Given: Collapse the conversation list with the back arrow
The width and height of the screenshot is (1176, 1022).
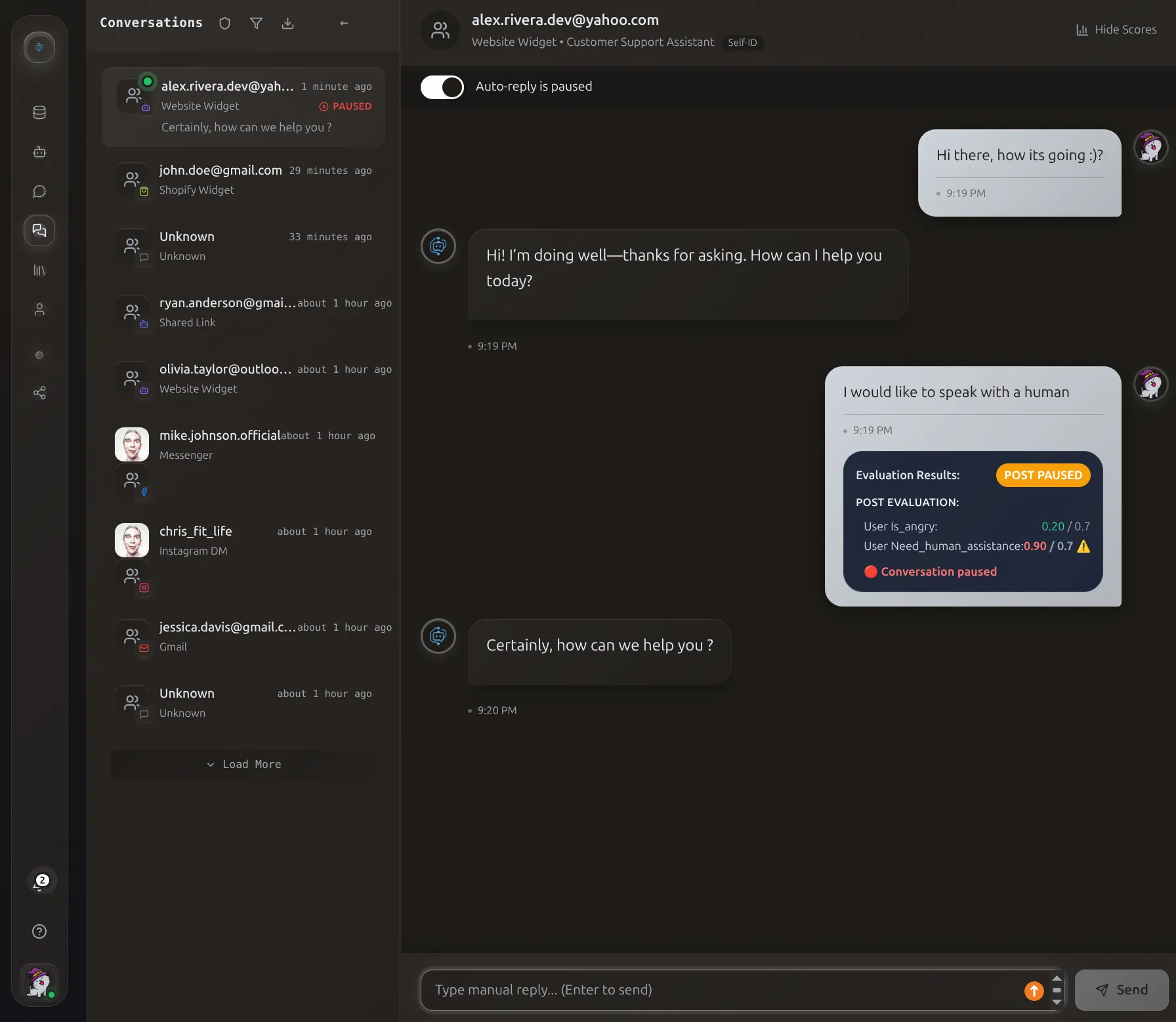Looking at the screenshot, I should click(344, 24).
